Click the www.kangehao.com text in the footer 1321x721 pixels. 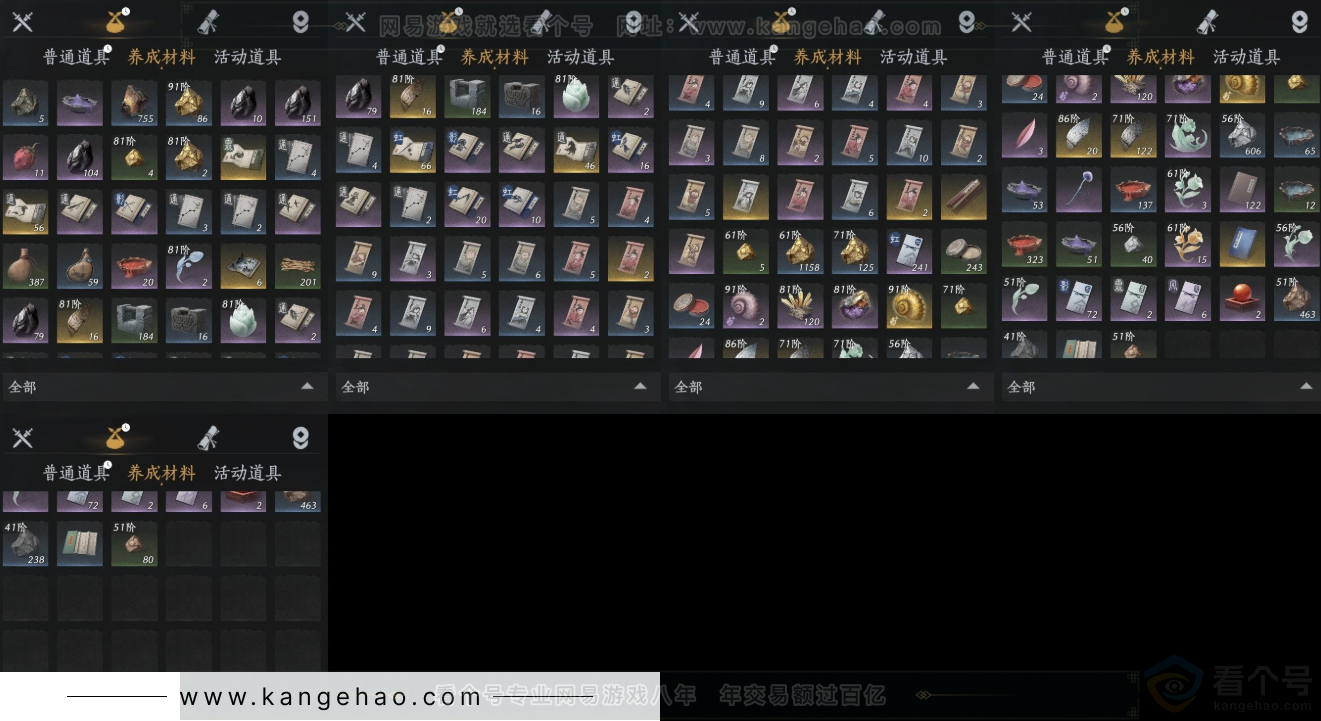331,697
